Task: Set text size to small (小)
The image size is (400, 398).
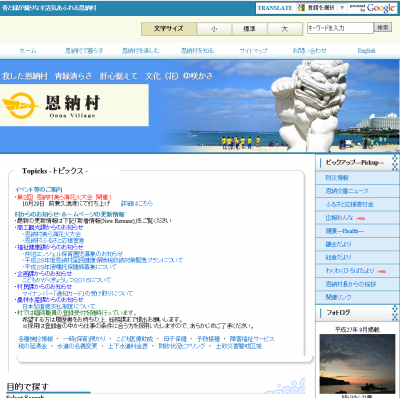Action: pos(214,29)
